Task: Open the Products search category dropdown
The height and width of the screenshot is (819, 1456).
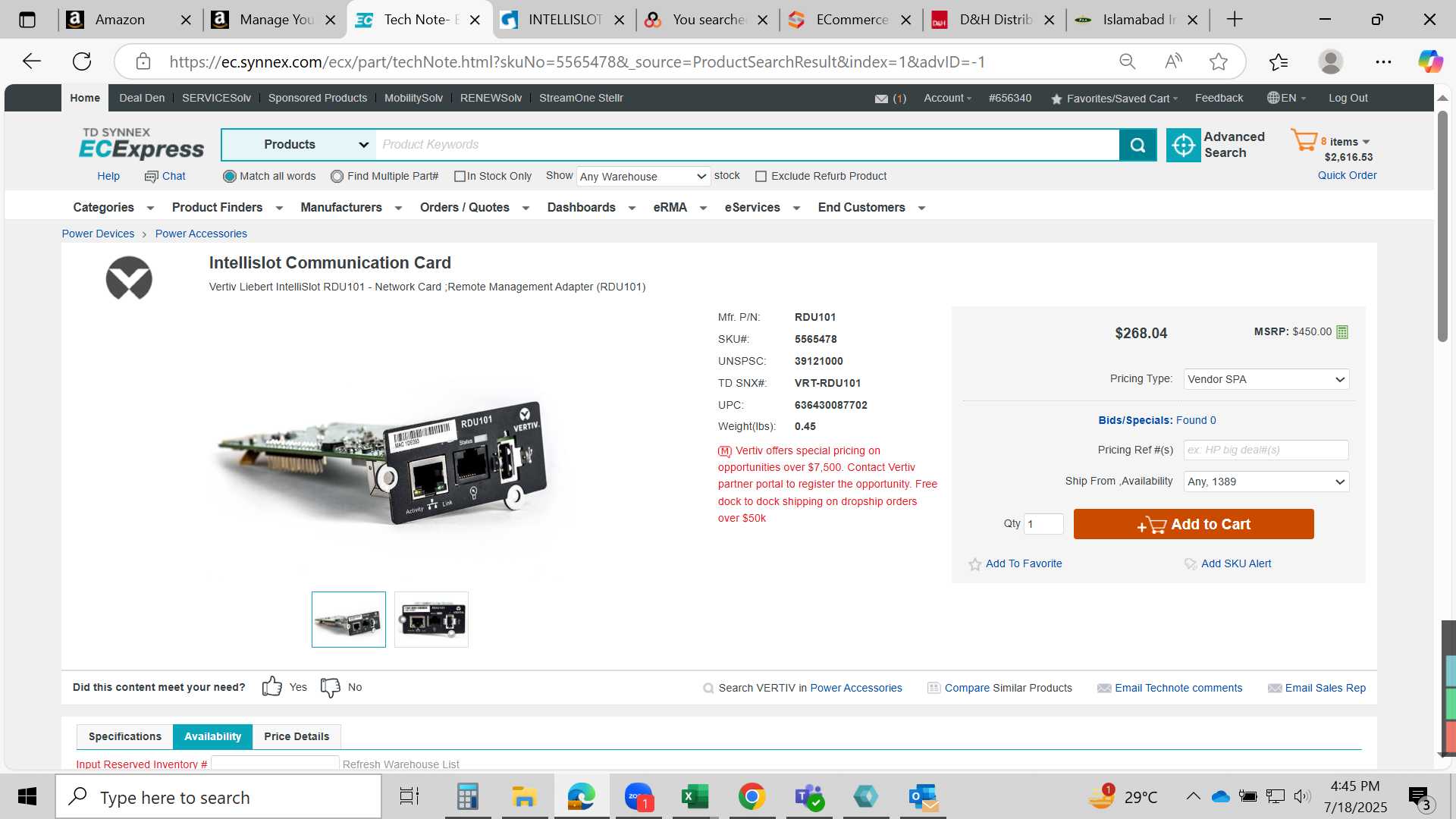Action: (299, 145)
